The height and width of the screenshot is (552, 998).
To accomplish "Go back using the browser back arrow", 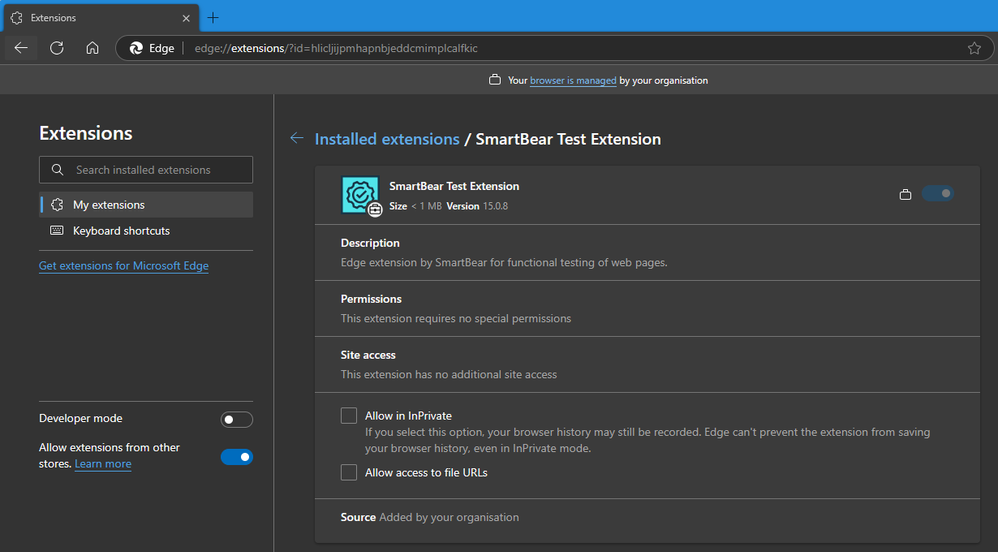I will [21, 48].
